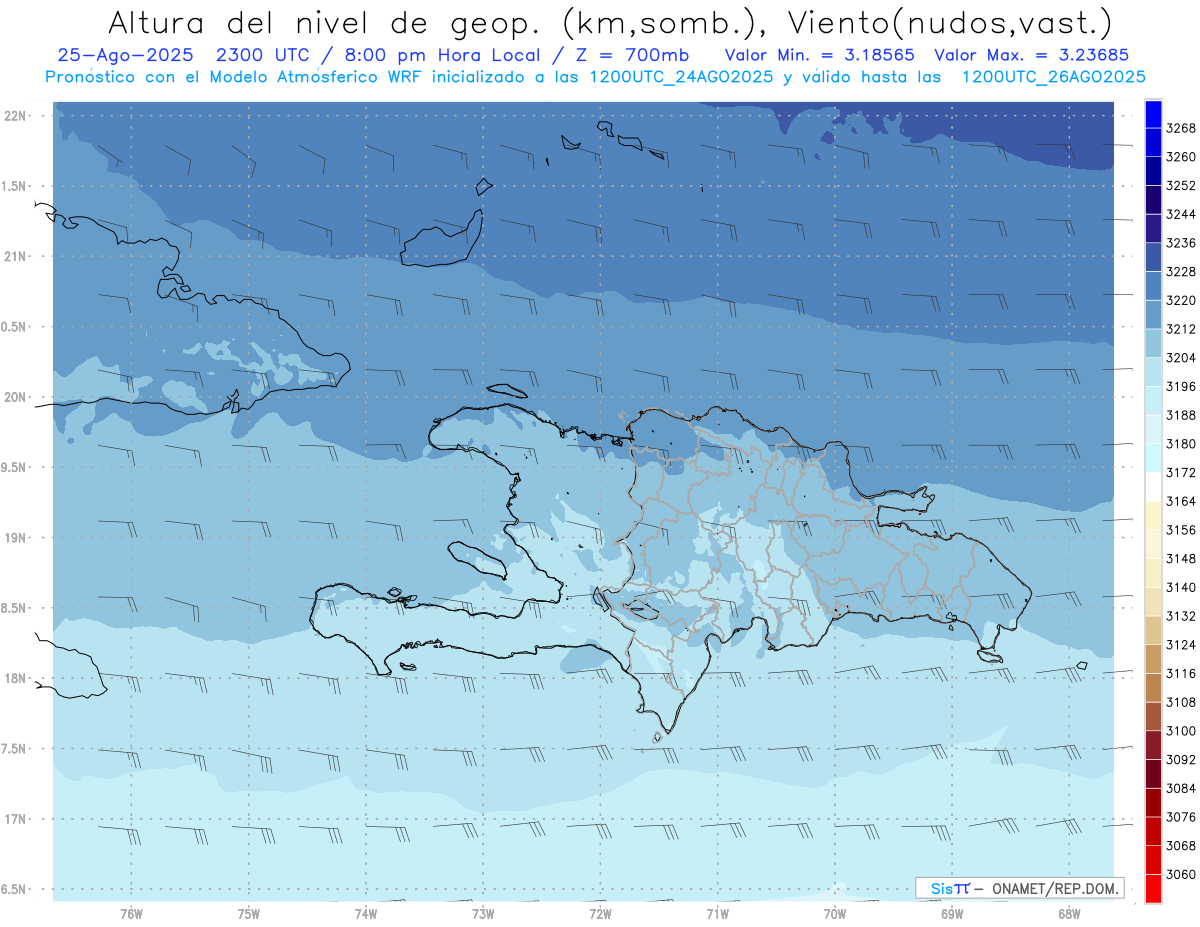1200x927 pixels.
Task: Click the 68W longitude axis label
Action: (1069, 913)
